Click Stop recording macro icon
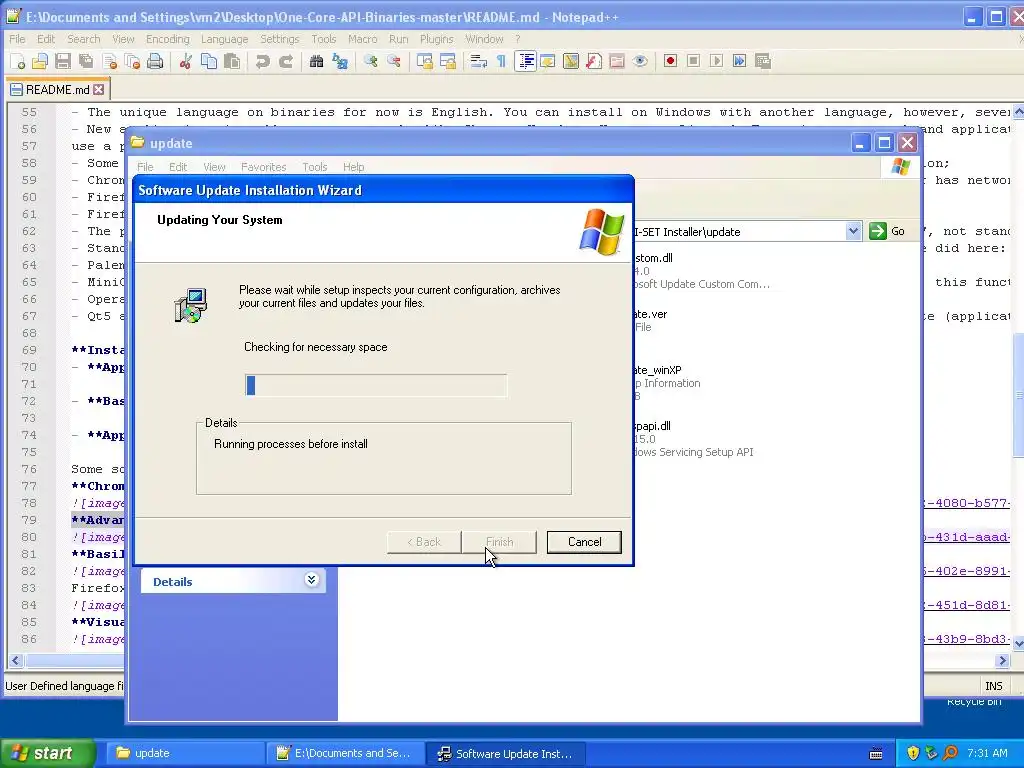1024x768 pixels. (694, 61)
